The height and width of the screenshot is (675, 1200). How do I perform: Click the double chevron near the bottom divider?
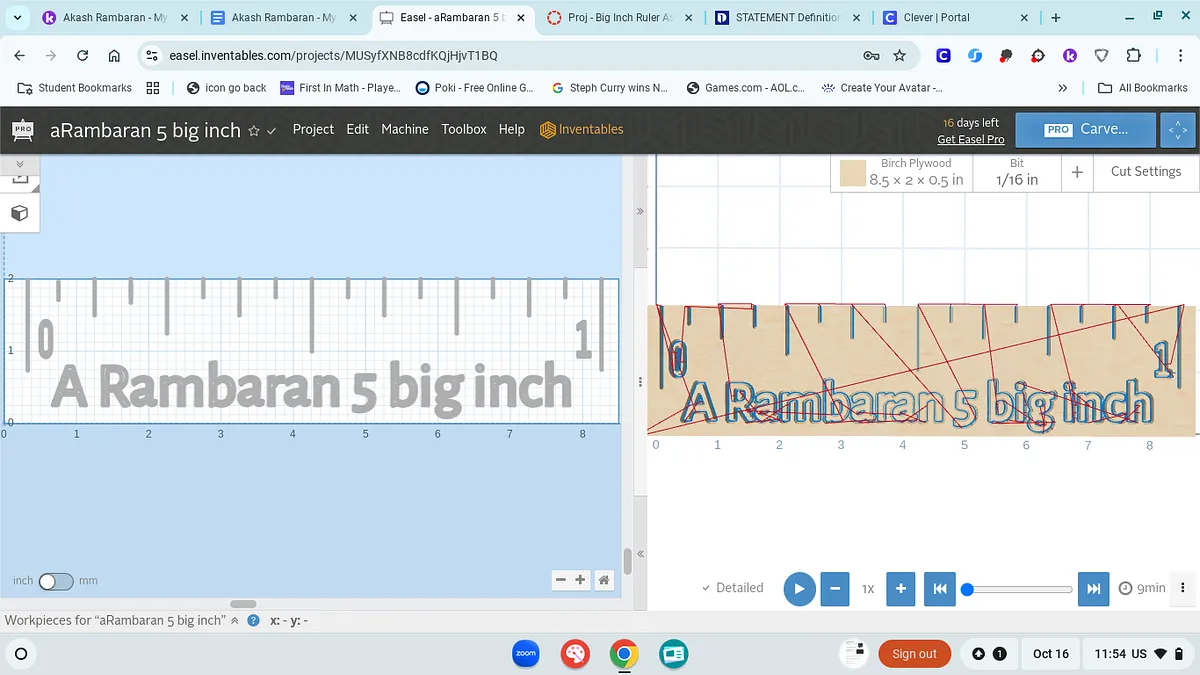640,554
